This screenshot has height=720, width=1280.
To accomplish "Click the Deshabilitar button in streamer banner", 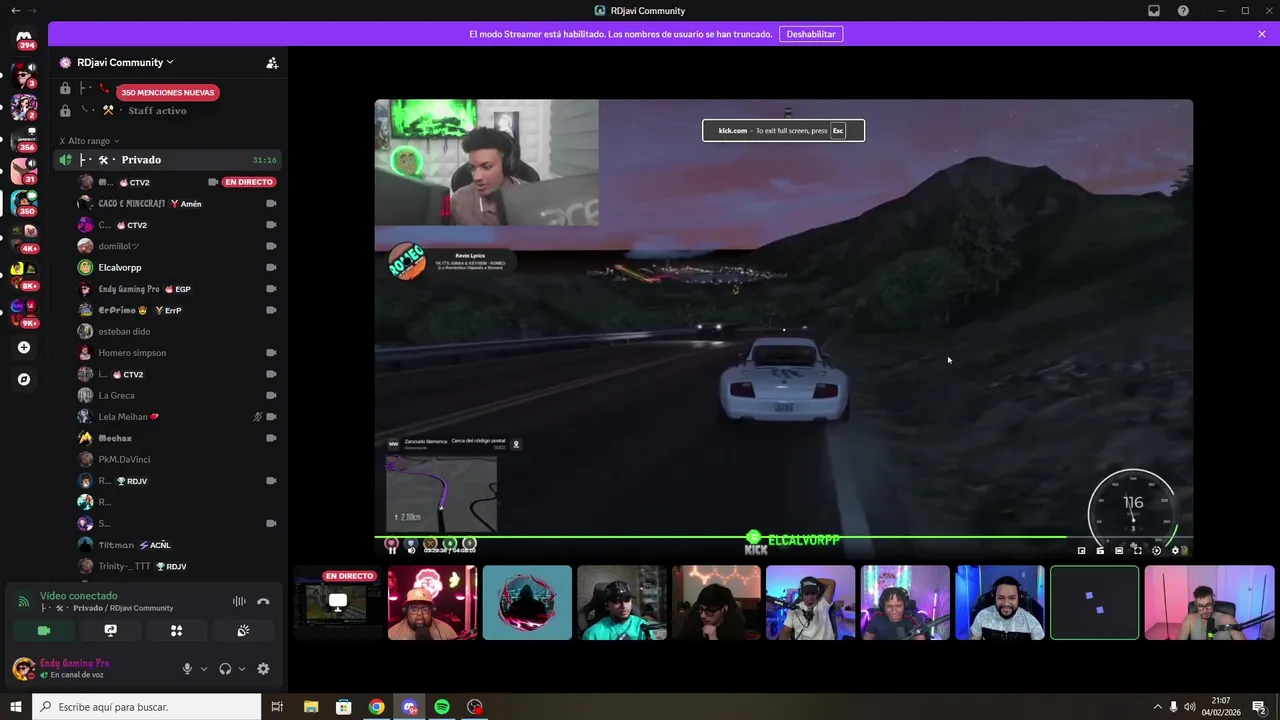I will pyautogui.click(x=811, y=34).
